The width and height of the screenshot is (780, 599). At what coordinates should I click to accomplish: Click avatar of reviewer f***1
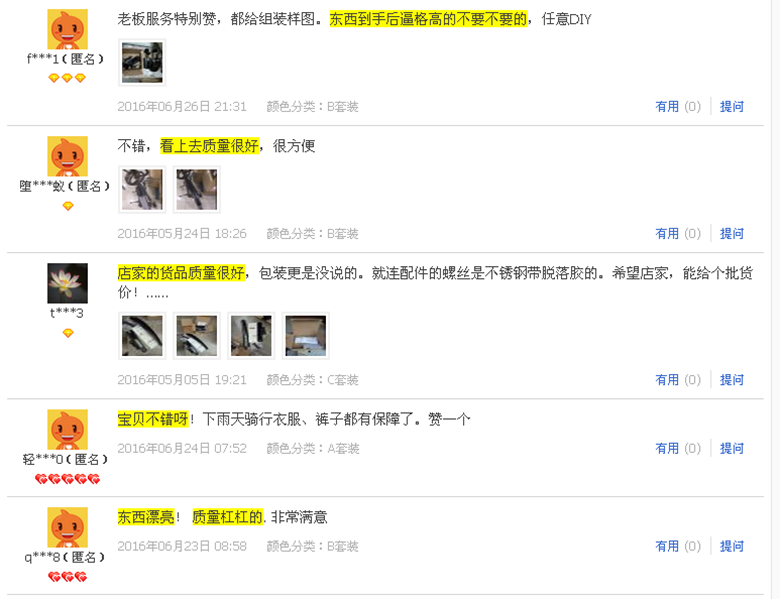[x=67, y=29]
